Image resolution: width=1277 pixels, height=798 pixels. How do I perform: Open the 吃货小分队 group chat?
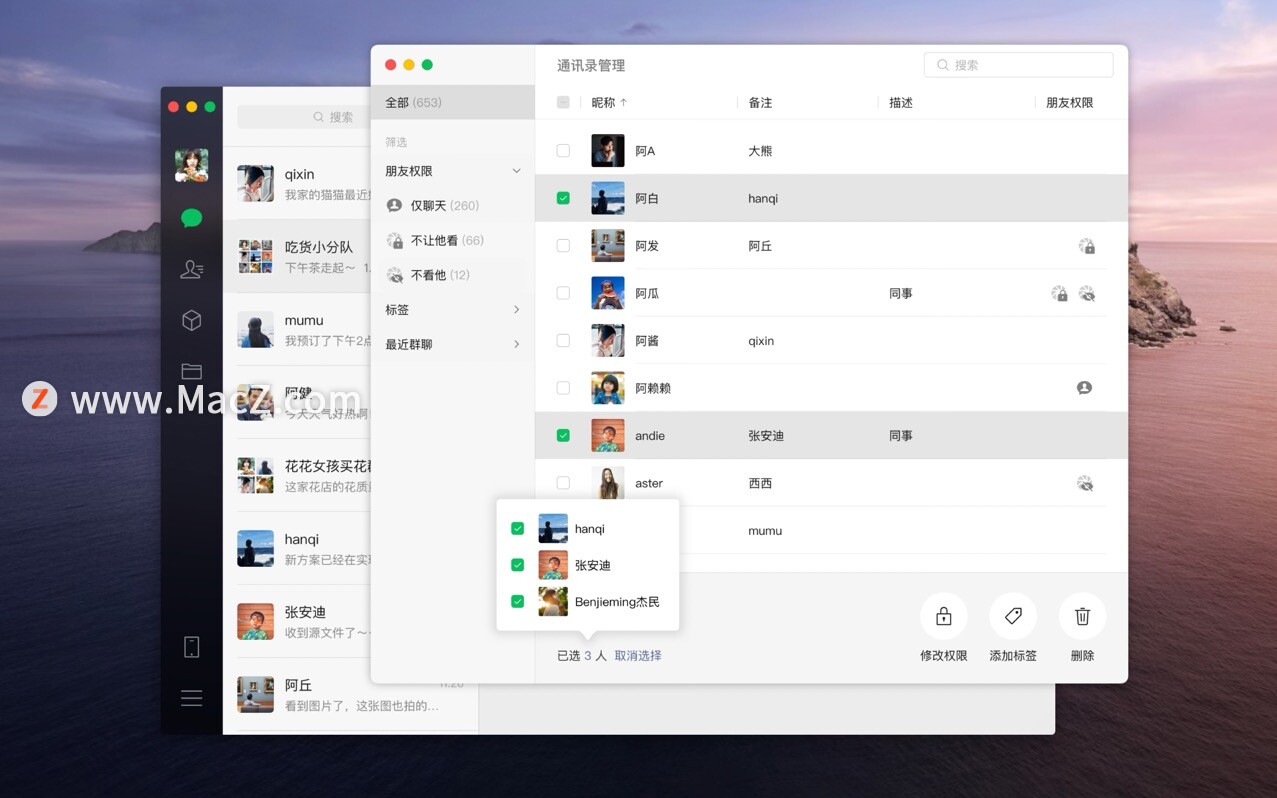click(296, 257)
